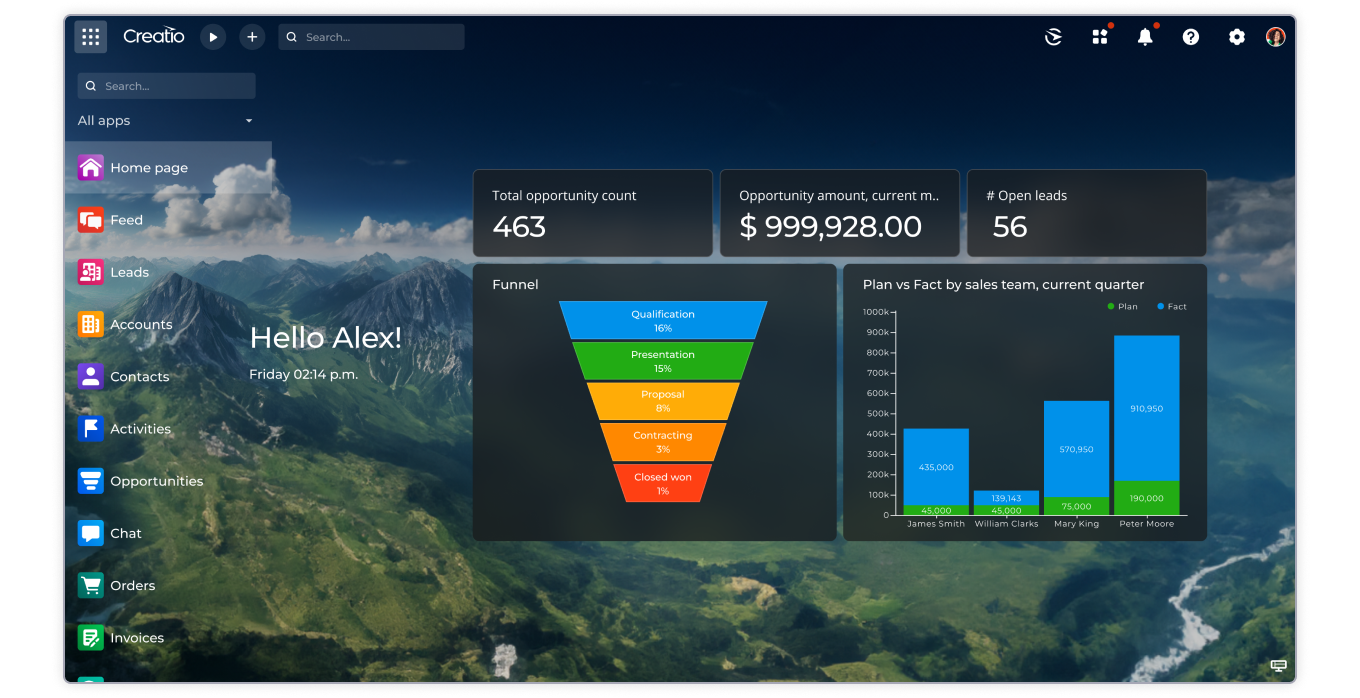Open your profile avatar
Screen dimensions: 1360x698
(1276, 37)
